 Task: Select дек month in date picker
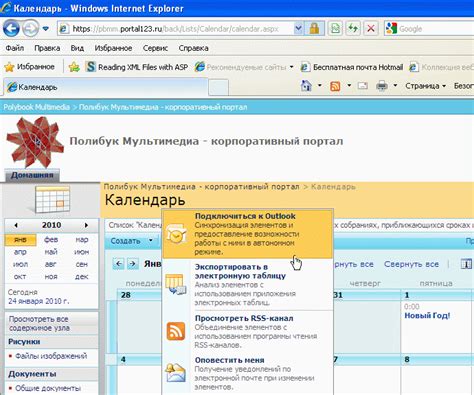[81, 277]
